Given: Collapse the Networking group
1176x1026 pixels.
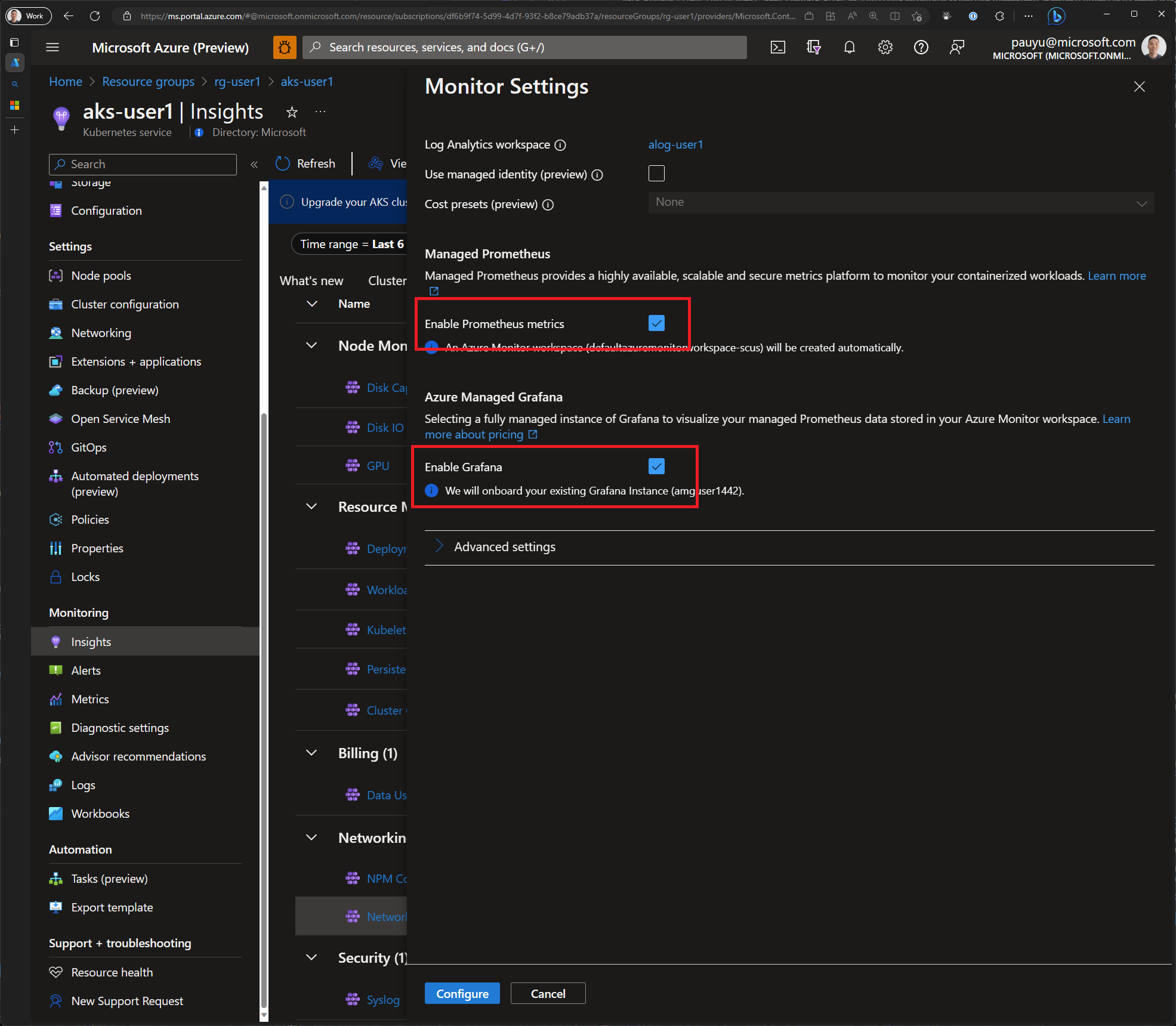Looking at the screenshot, I should [311, 838].
